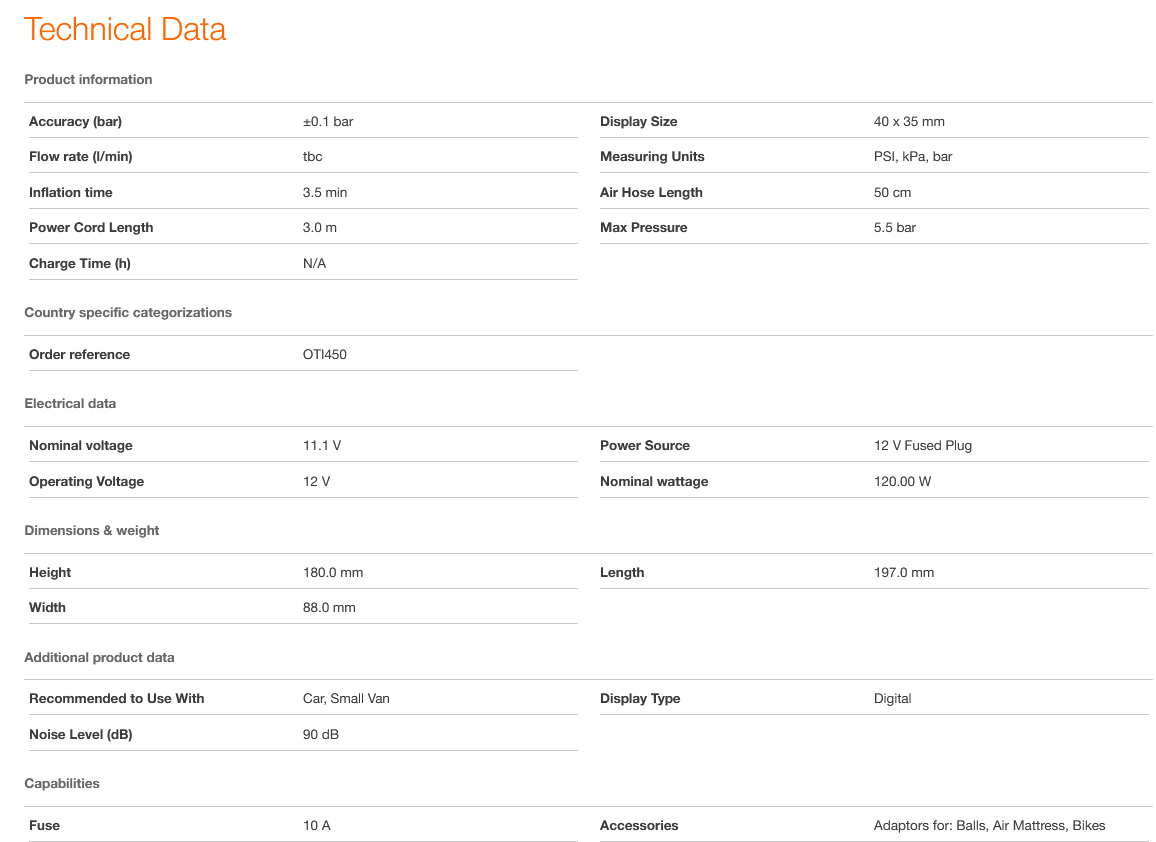Click the Nominal wattage label
Screen dimensions: 1156x842
pyautogui.click(x=654, y=481)
